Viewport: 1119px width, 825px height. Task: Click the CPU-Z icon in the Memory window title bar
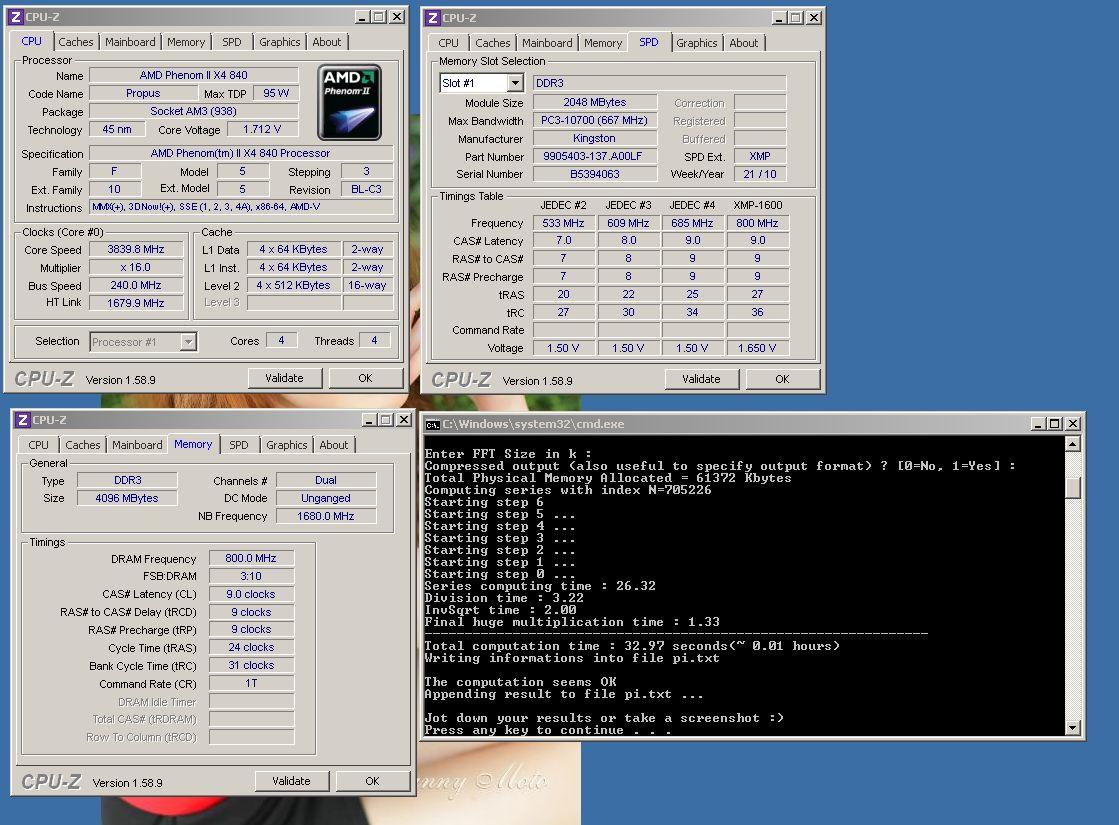click(23, 420)
